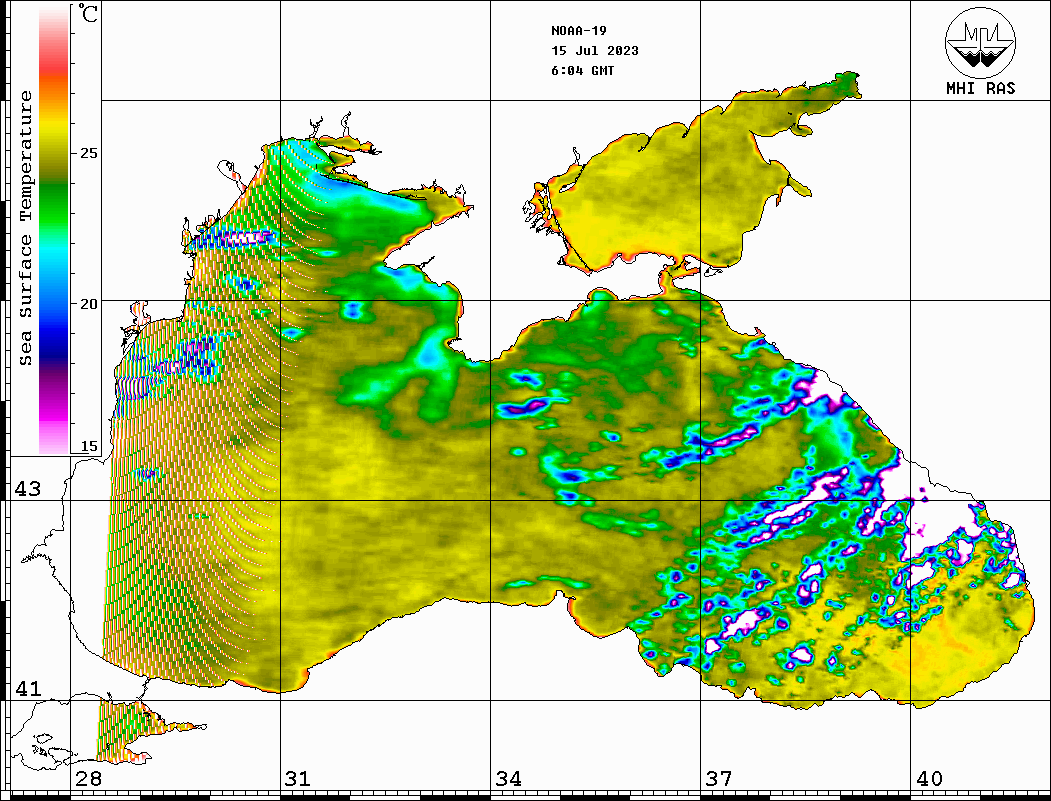
Task: Click longitude label "34"
Action: click(x=509, y=778)
